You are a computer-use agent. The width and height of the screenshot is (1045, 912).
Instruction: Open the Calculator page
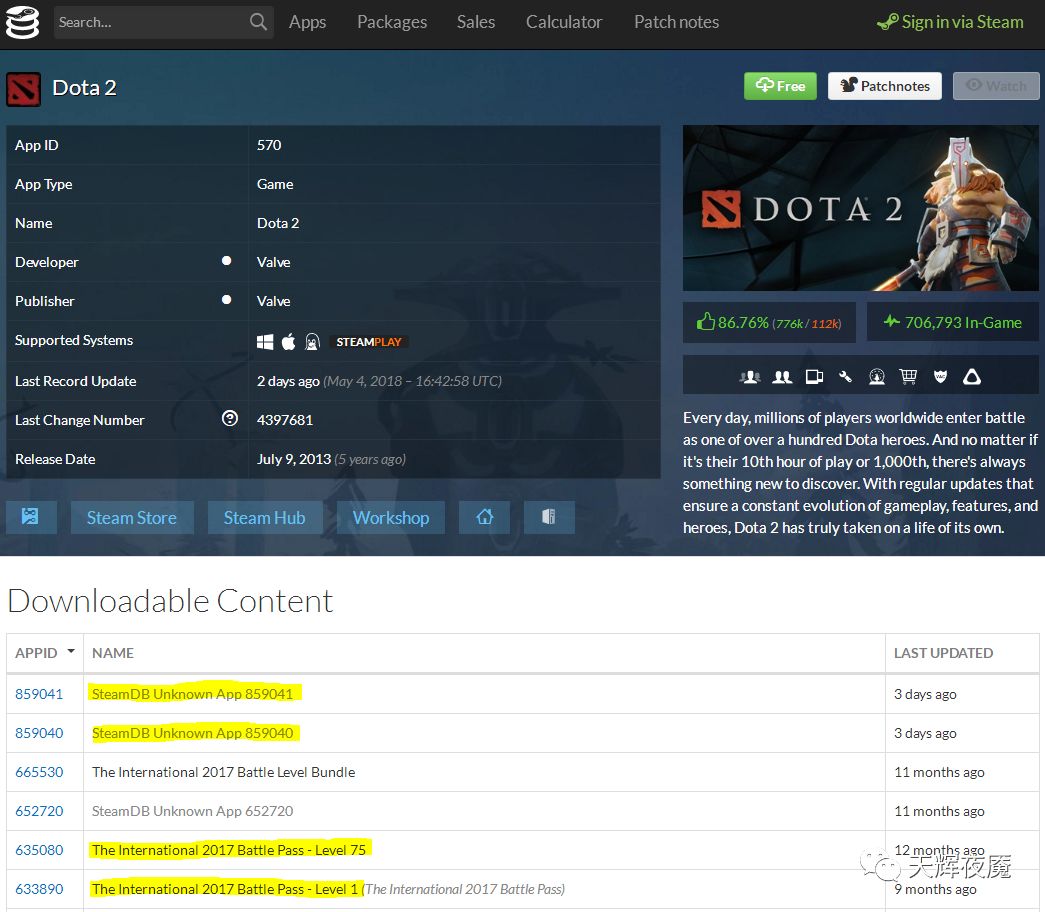[x=564, y=22]
